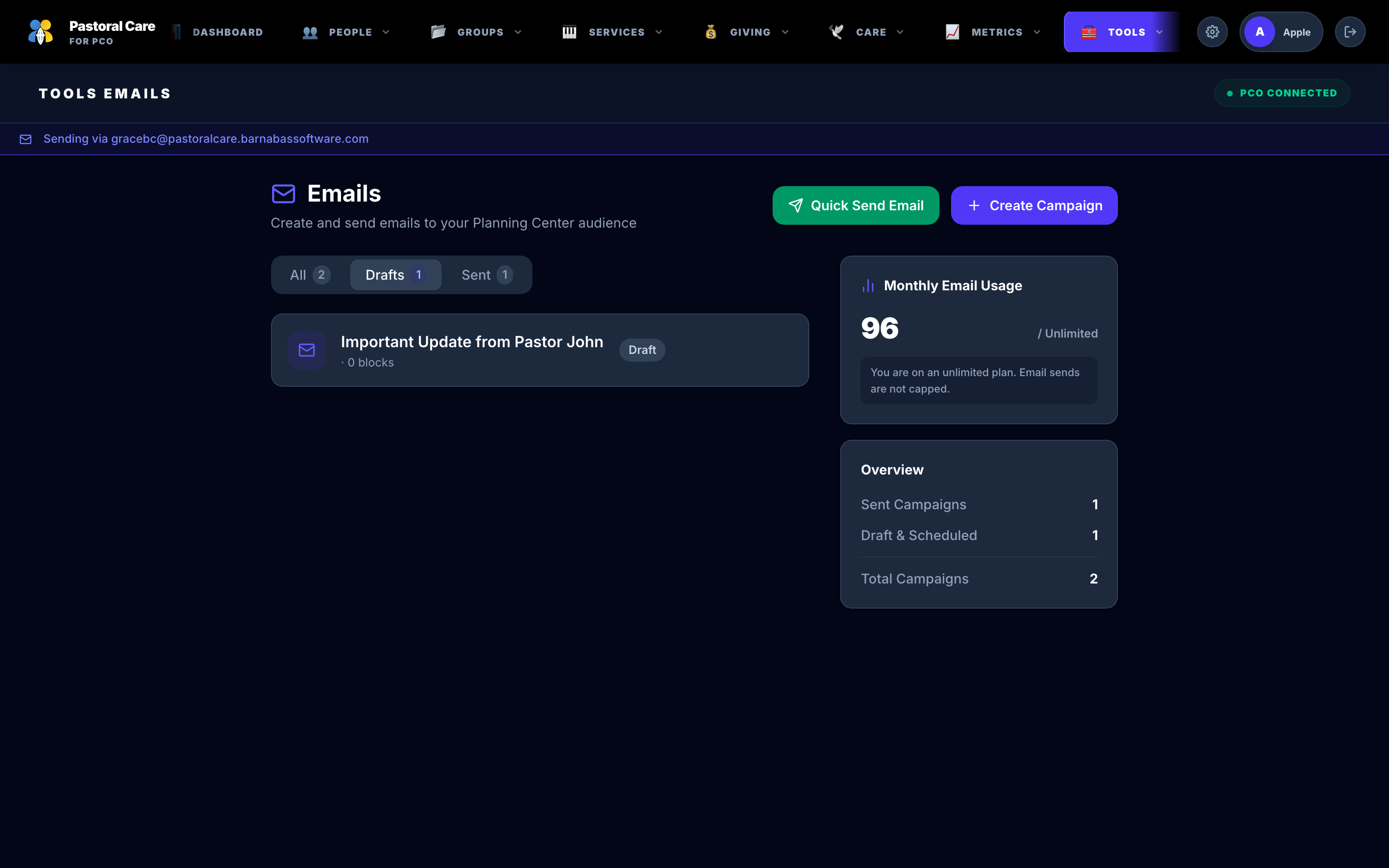
Task: Click the Tools toolbox icon
Action: pyautogui.click(x=1089, y=32)
